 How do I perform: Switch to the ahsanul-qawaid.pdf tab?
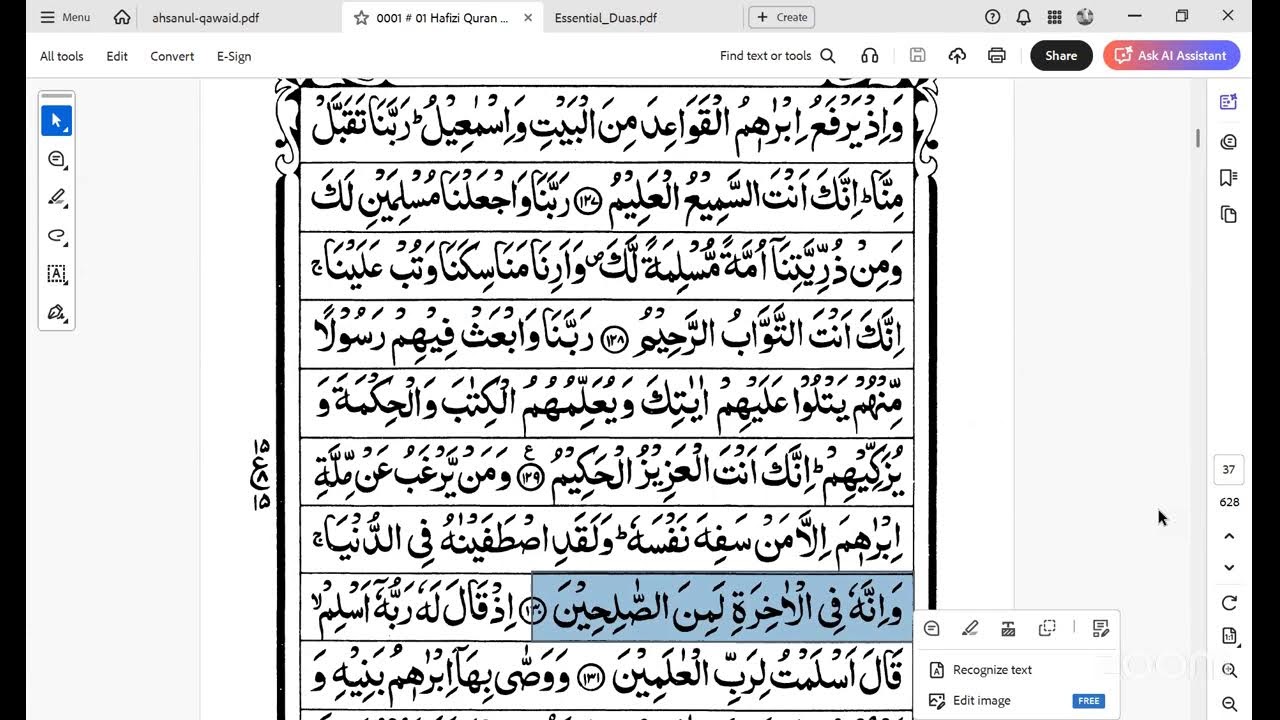point(205,17)
